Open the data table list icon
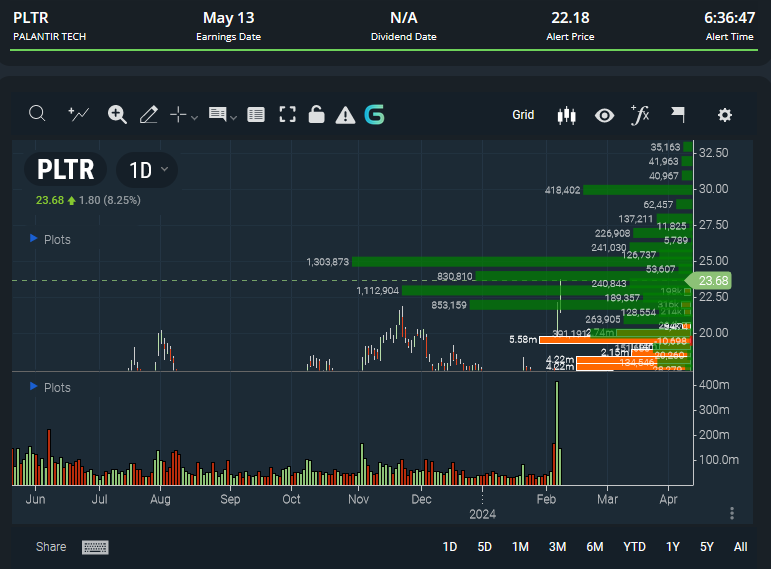The image size is (771, 569). pyautogui.click(x=256, y=115)
